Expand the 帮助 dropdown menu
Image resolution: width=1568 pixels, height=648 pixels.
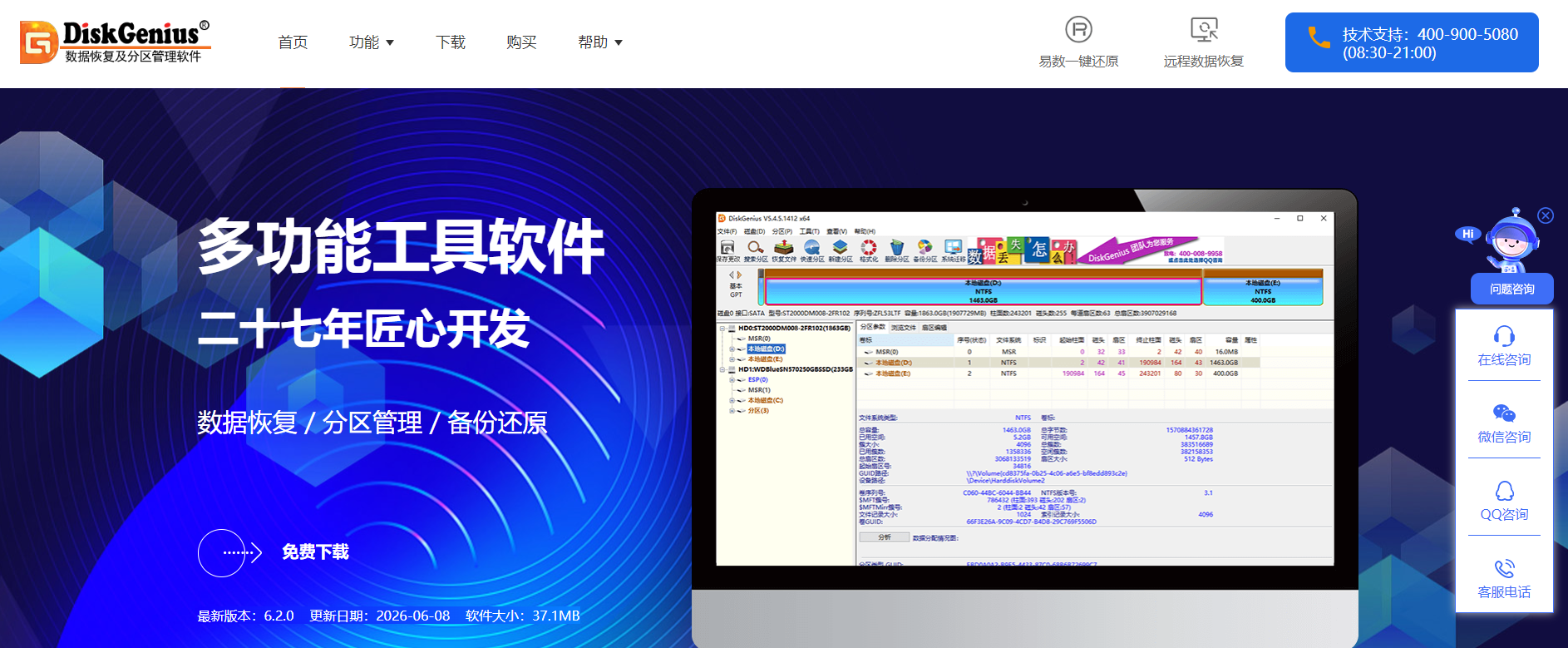tap(600, 42)
